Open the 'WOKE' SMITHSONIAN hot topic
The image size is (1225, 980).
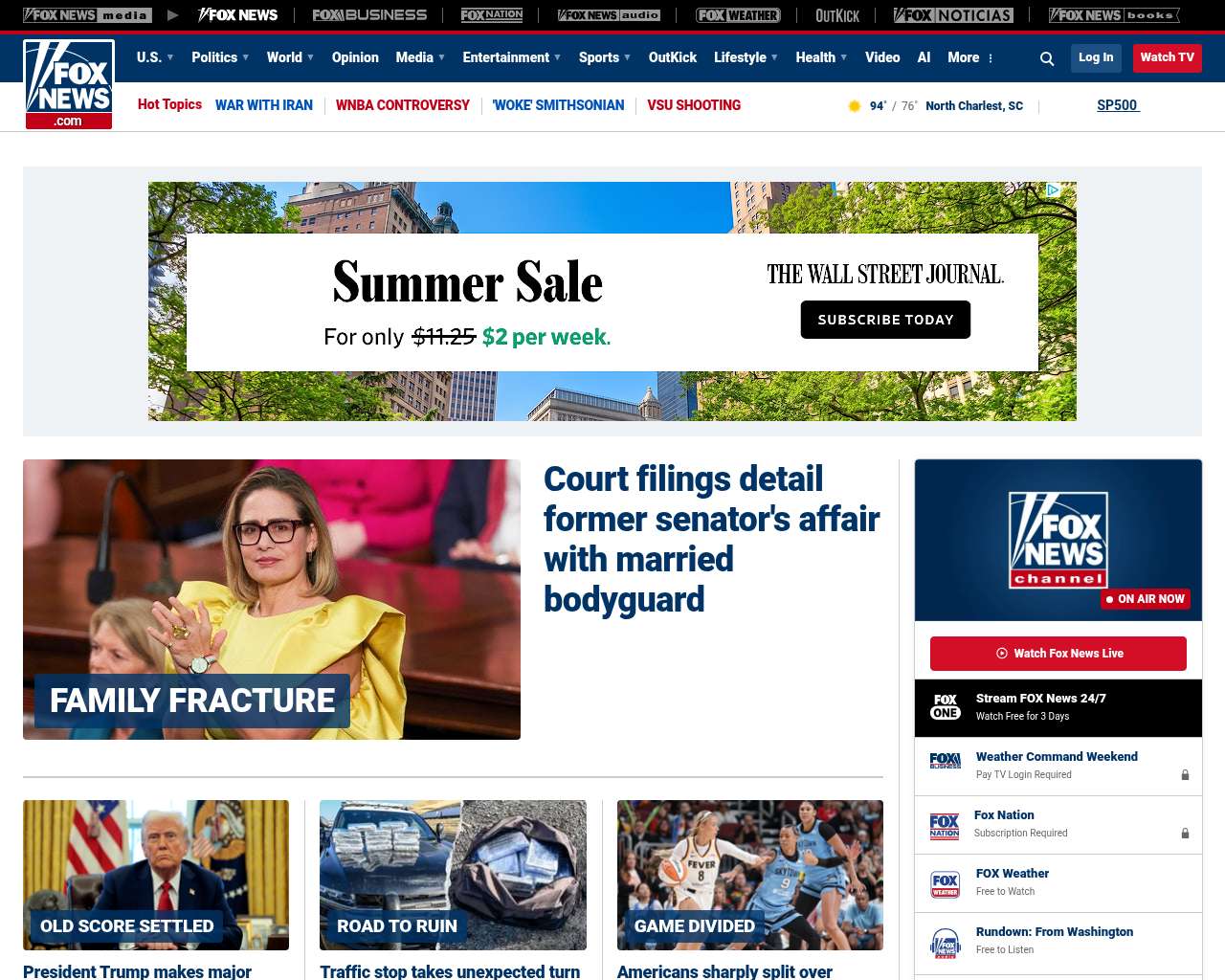558,105
